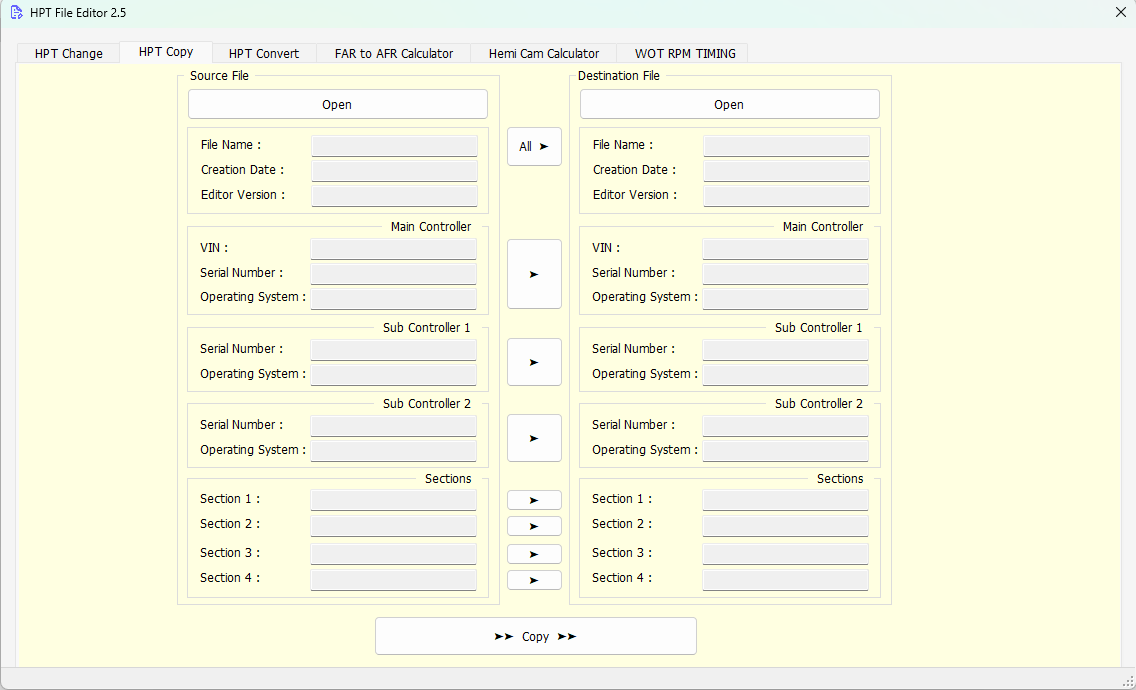Click the All arrow copy button
Image resolution: width=1136 pixels, height=690 pixels.
(x=534, y=147)
